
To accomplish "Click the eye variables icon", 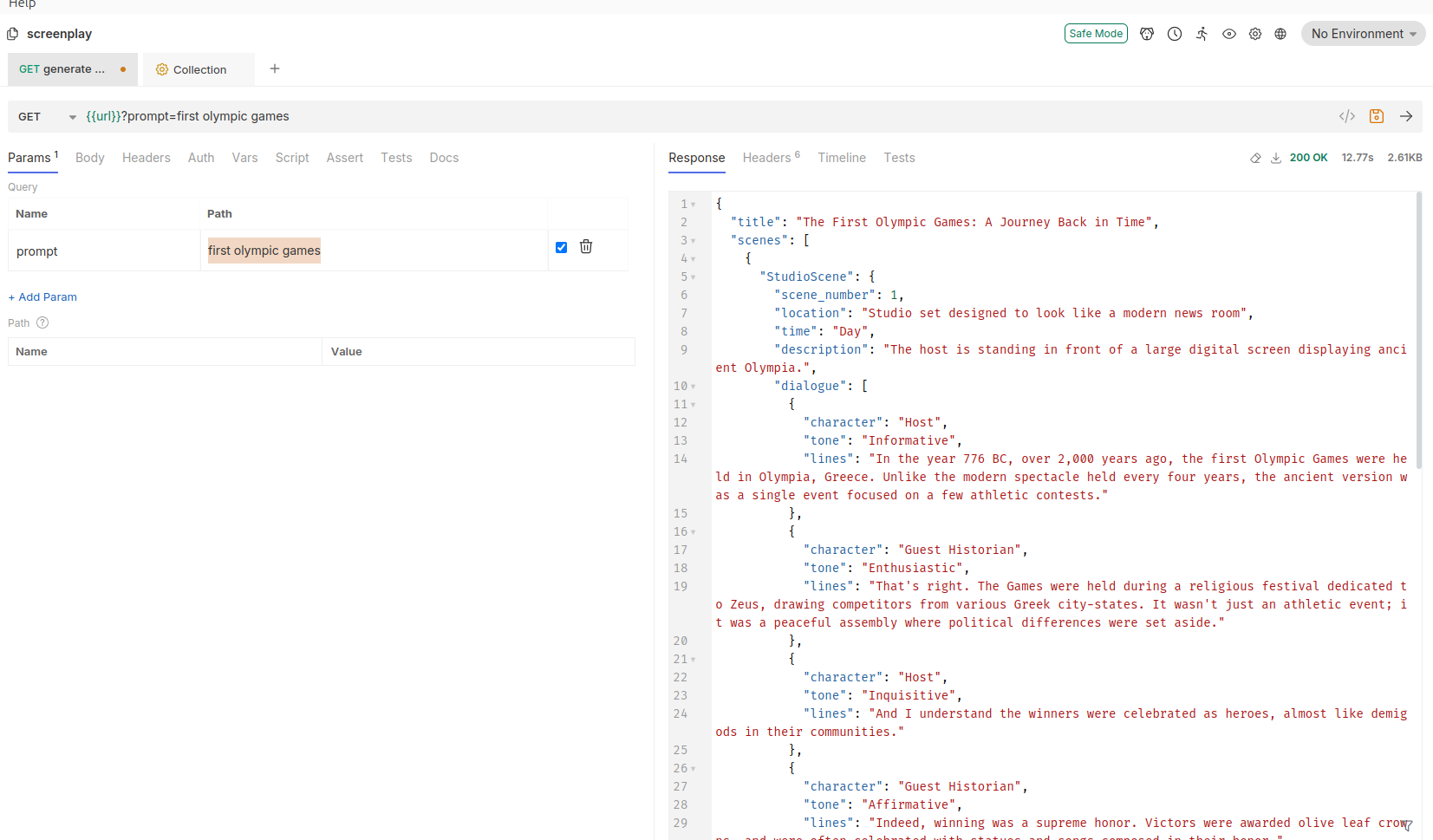I will click(1229, 34).
